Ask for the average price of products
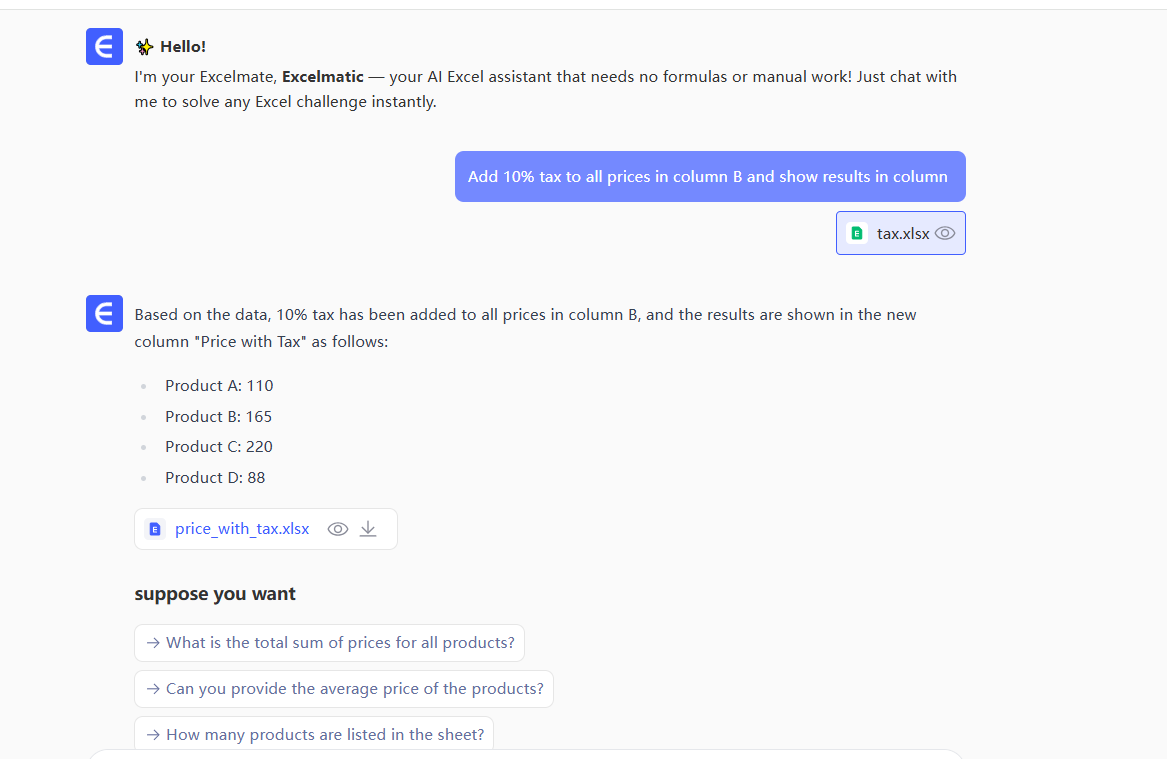 pos(344,689)
